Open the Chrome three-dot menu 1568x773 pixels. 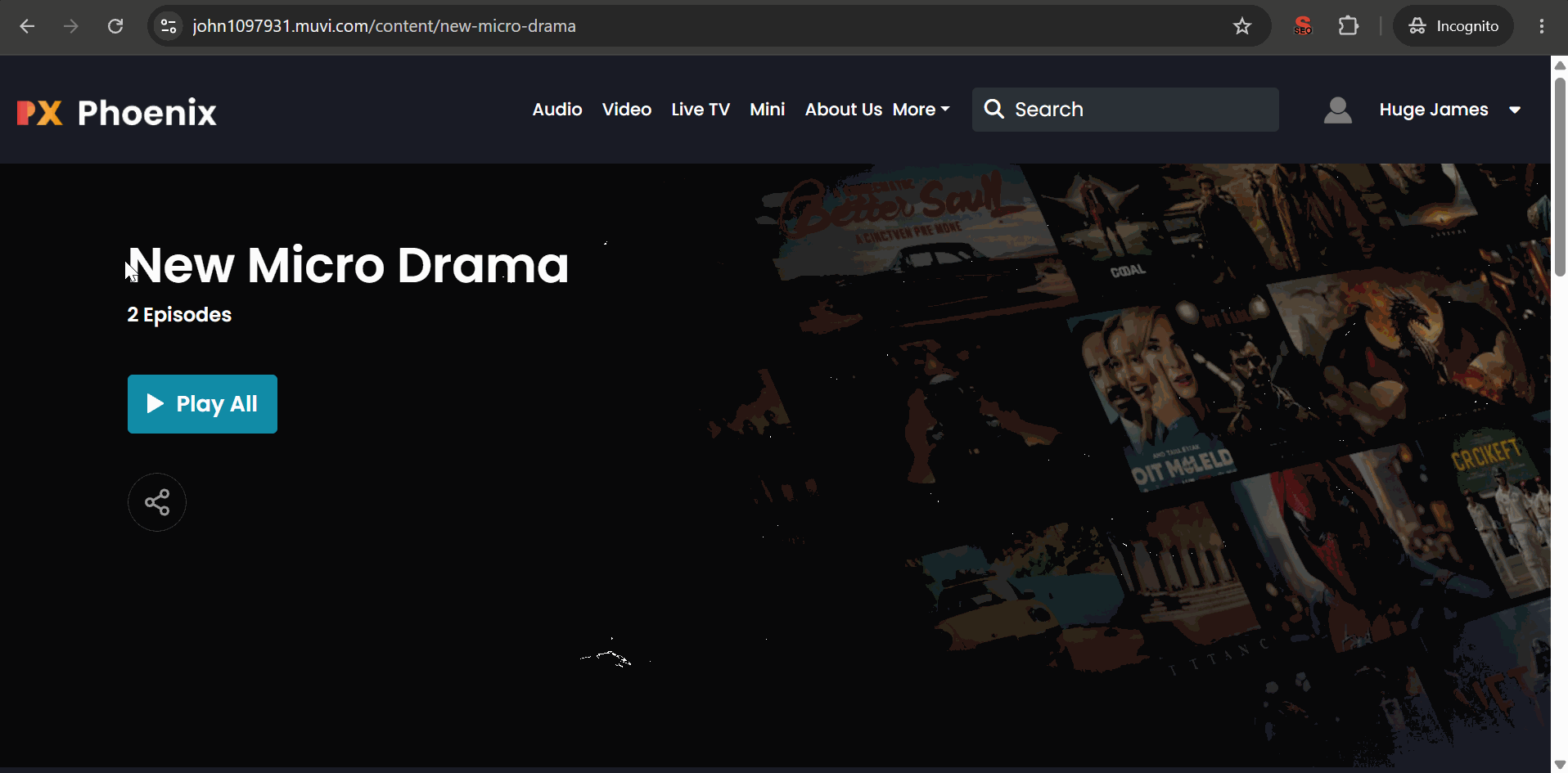pyautogui.click(x=1542, y=26)
